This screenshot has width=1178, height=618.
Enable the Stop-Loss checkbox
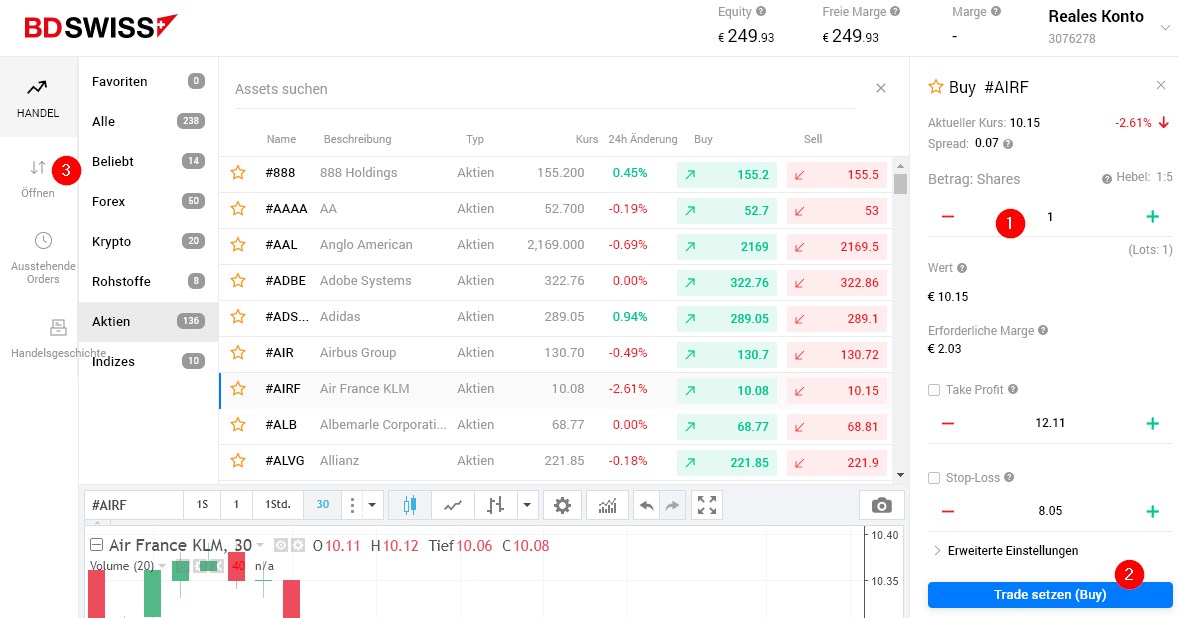click(934, 478)
